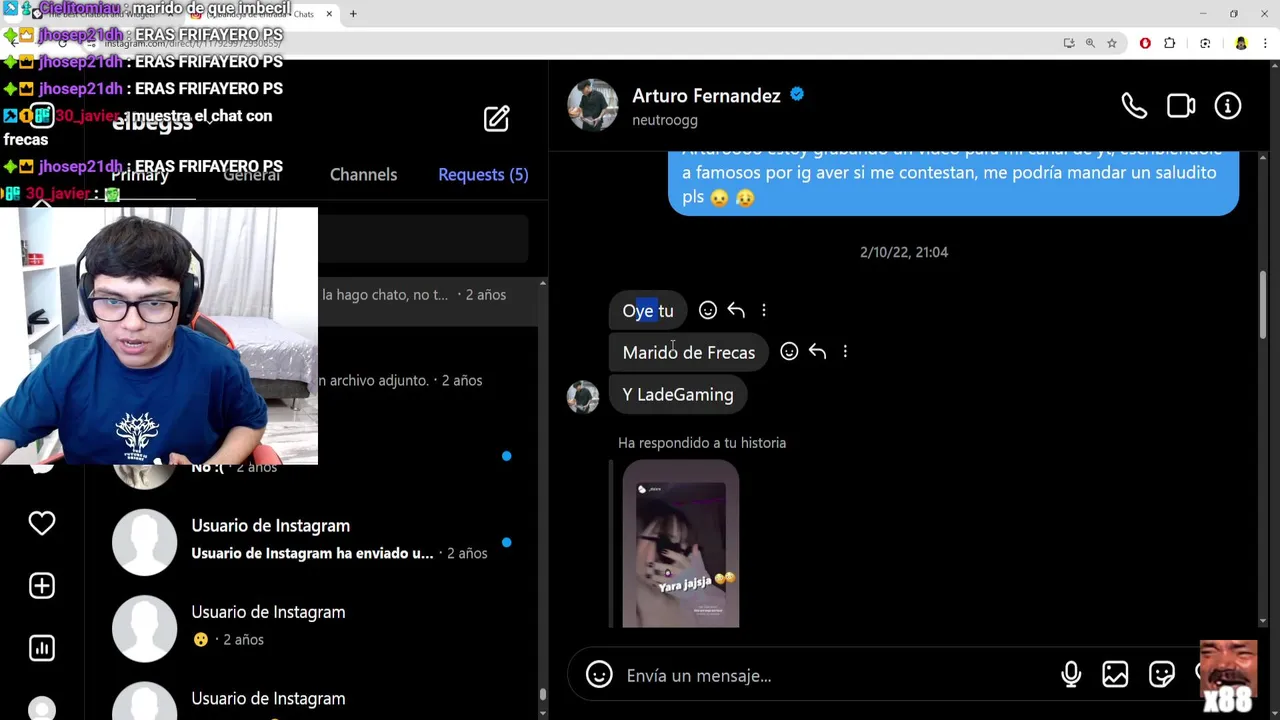The height and width of the screenshot is (720, 1280).
Task: Compose a new message with the pencil icon
Action: 497,119
